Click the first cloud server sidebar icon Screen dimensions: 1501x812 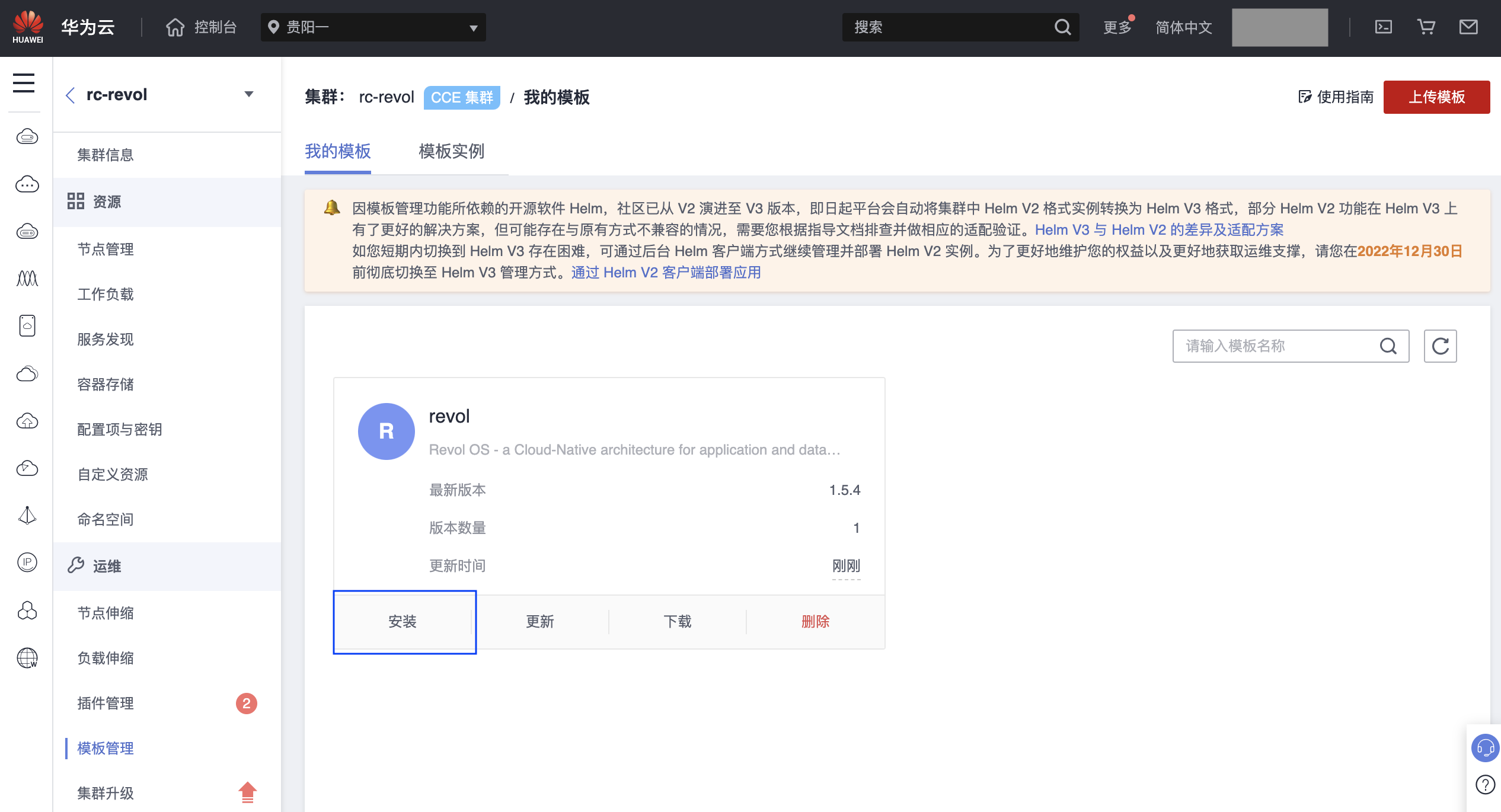[x=27, y=137]
